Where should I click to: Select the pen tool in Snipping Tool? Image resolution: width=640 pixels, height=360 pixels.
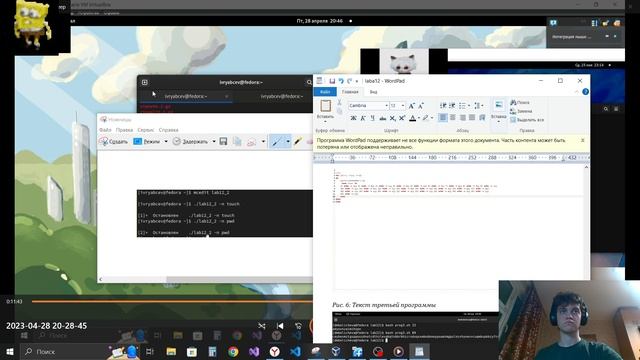pyautogui.click(x=277, y=142)
